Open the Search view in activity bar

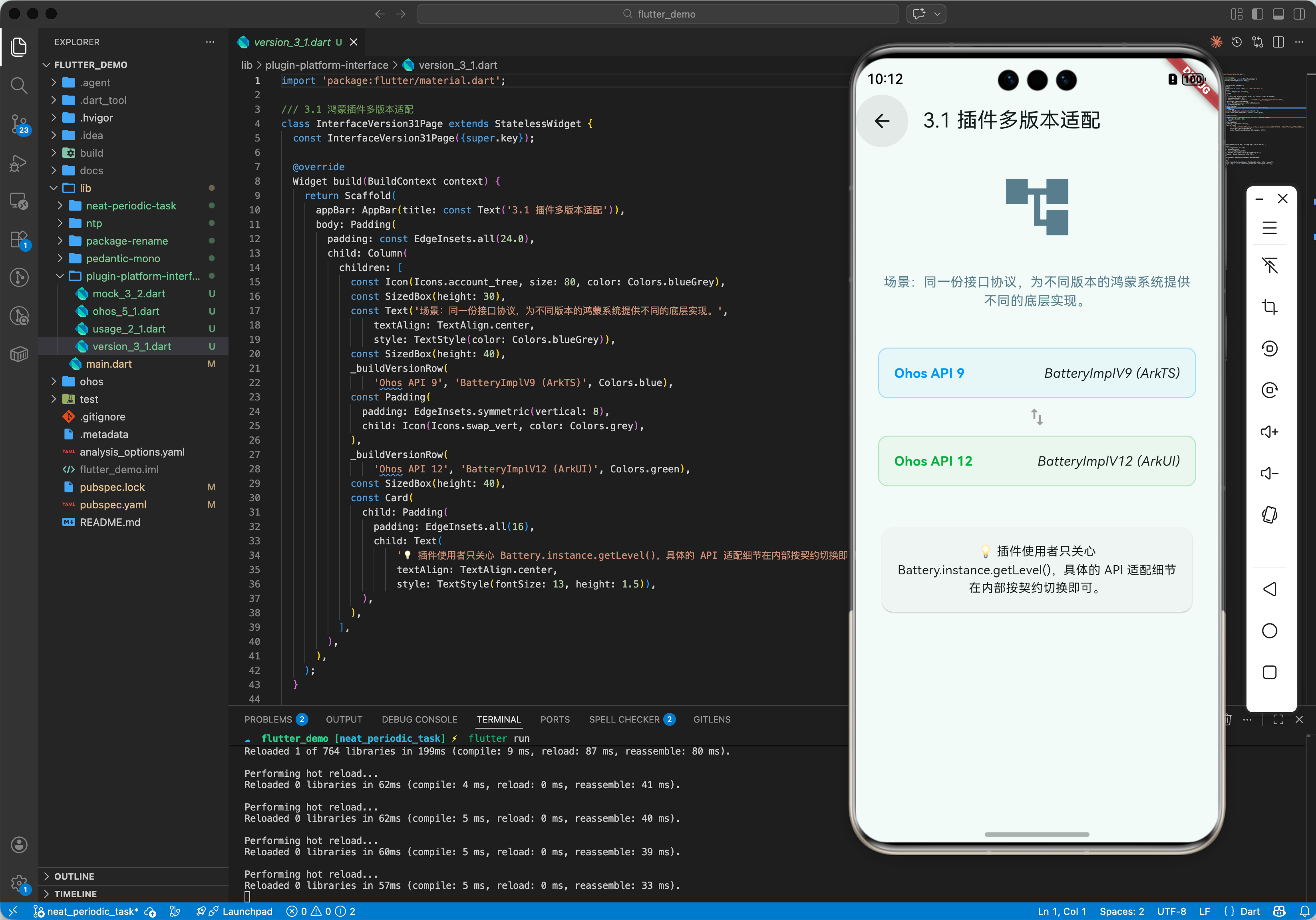pyautogui.click(x=19, y=86)
